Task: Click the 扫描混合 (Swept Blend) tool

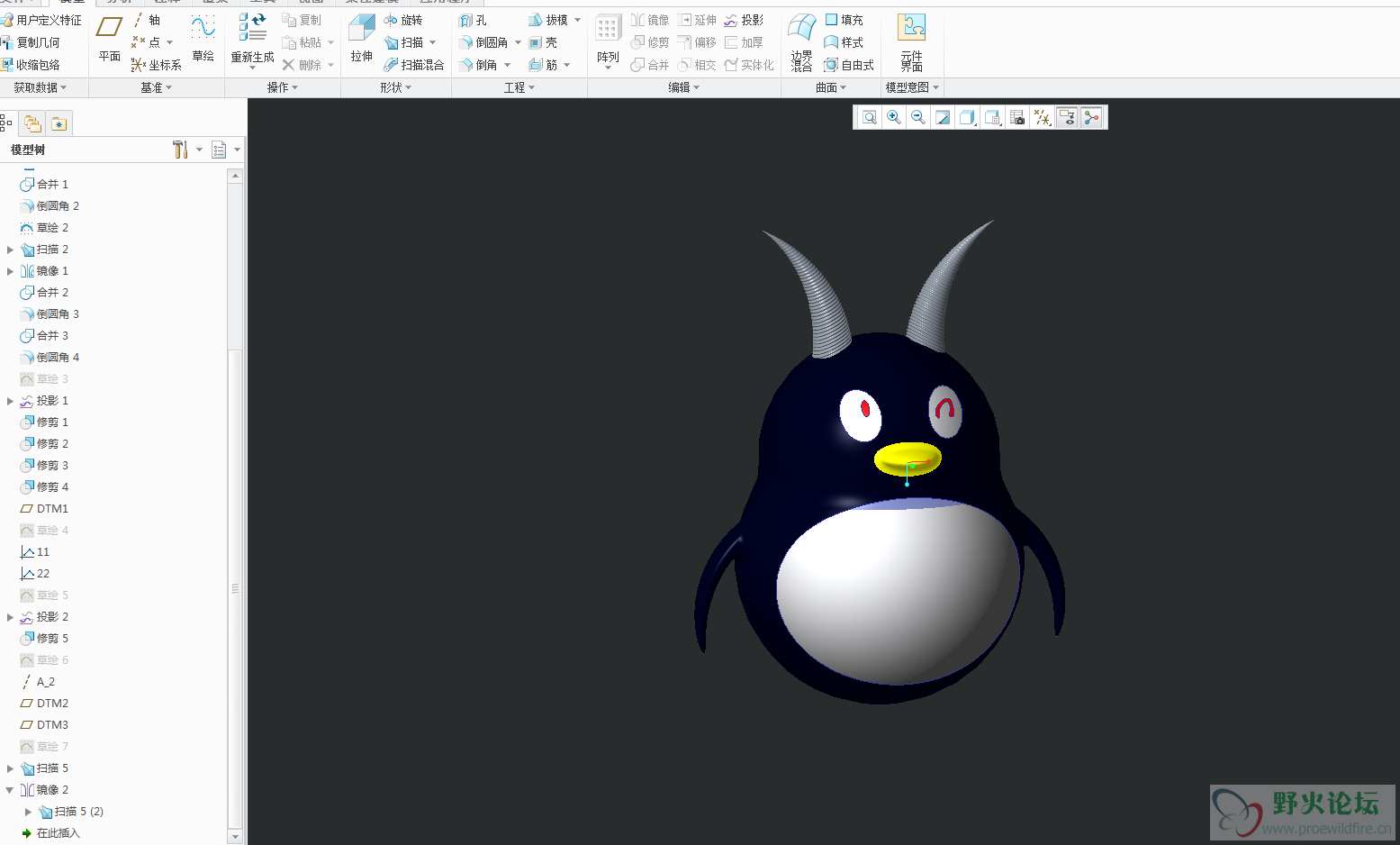Action: [x=414, y=65]
